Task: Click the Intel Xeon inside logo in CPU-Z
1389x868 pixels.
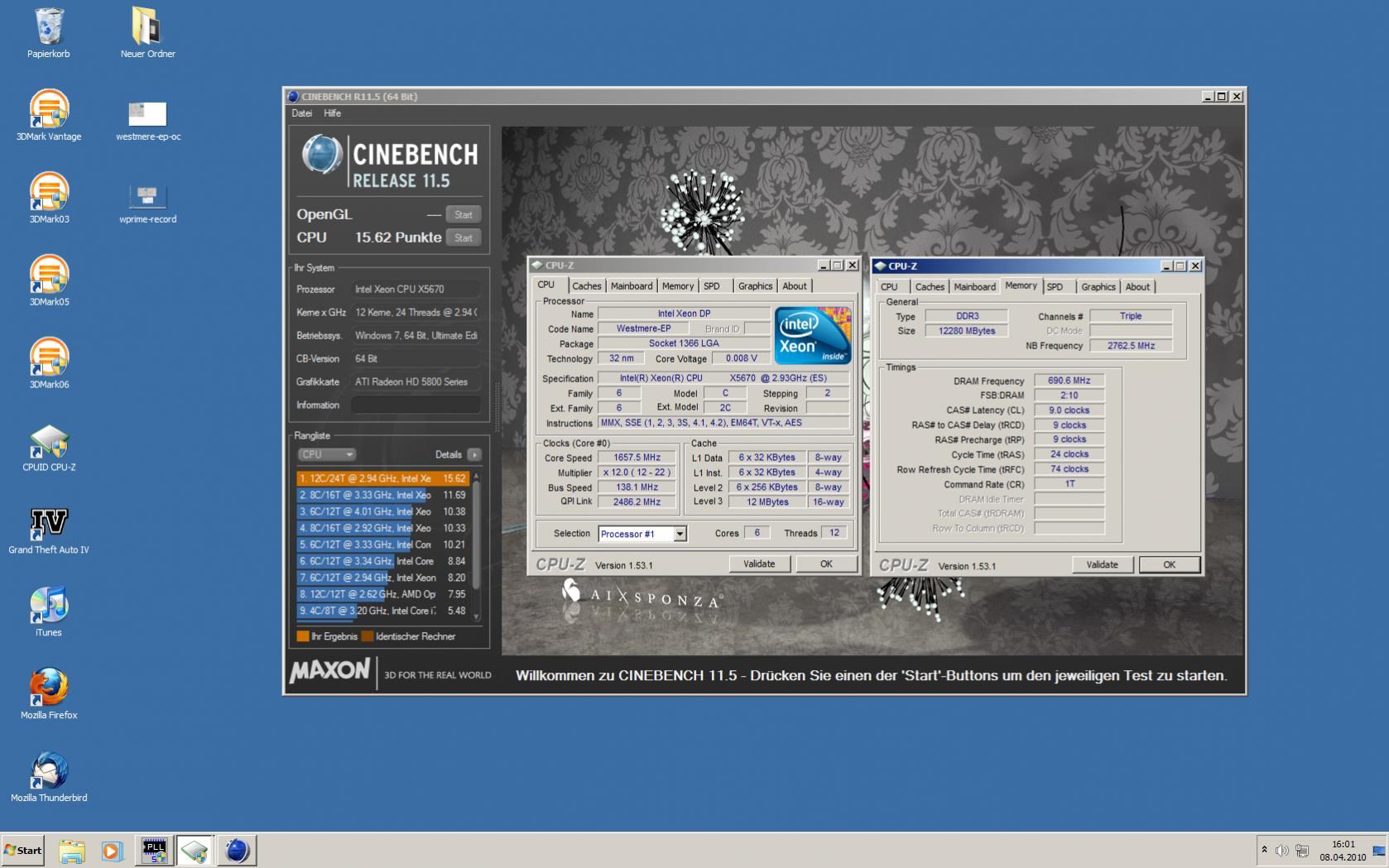Action: click(x=813, y=335)
